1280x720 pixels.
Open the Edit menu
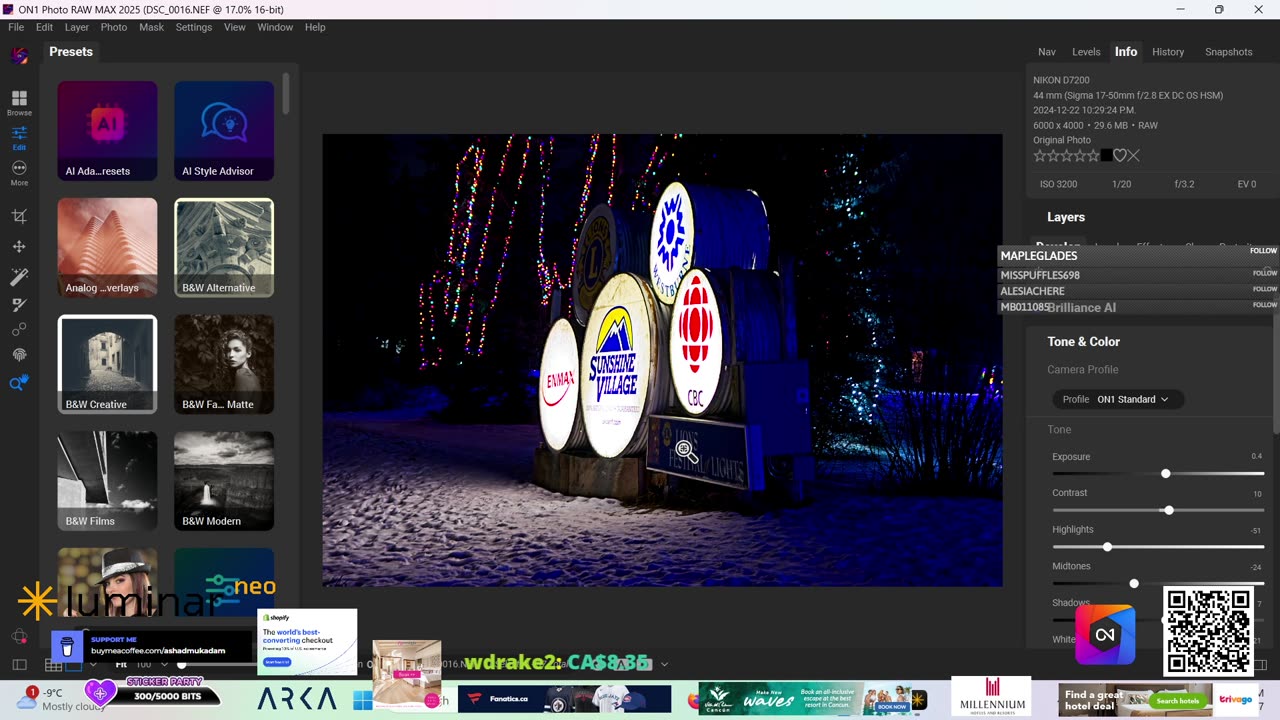click(x=45, y=27)
